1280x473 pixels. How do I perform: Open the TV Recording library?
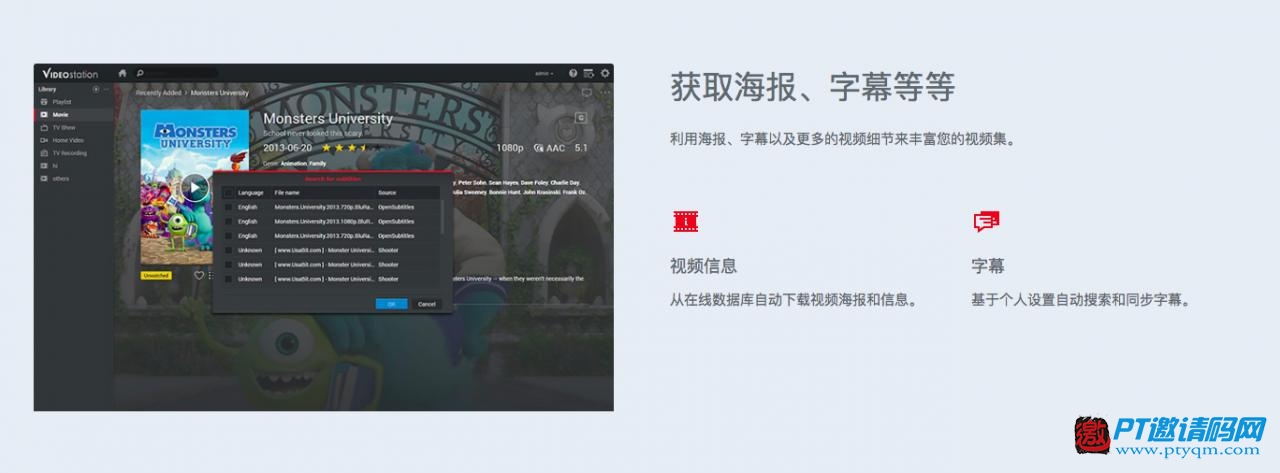click(74, 153)
